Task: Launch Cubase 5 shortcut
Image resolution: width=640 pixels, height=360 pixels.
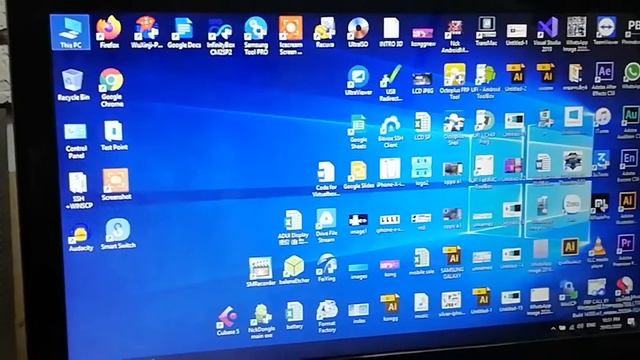Action: [228, 321]
